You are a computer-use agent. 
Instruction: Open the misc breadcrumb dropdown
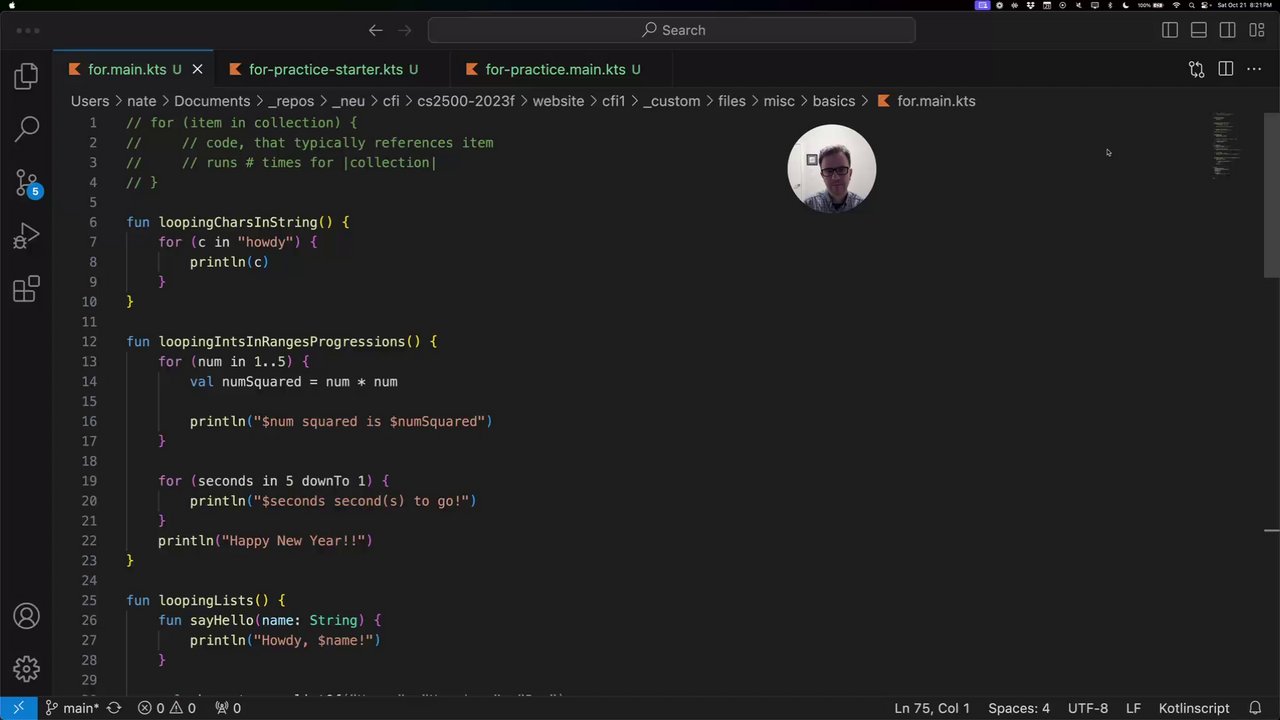[x=779, y=101]
